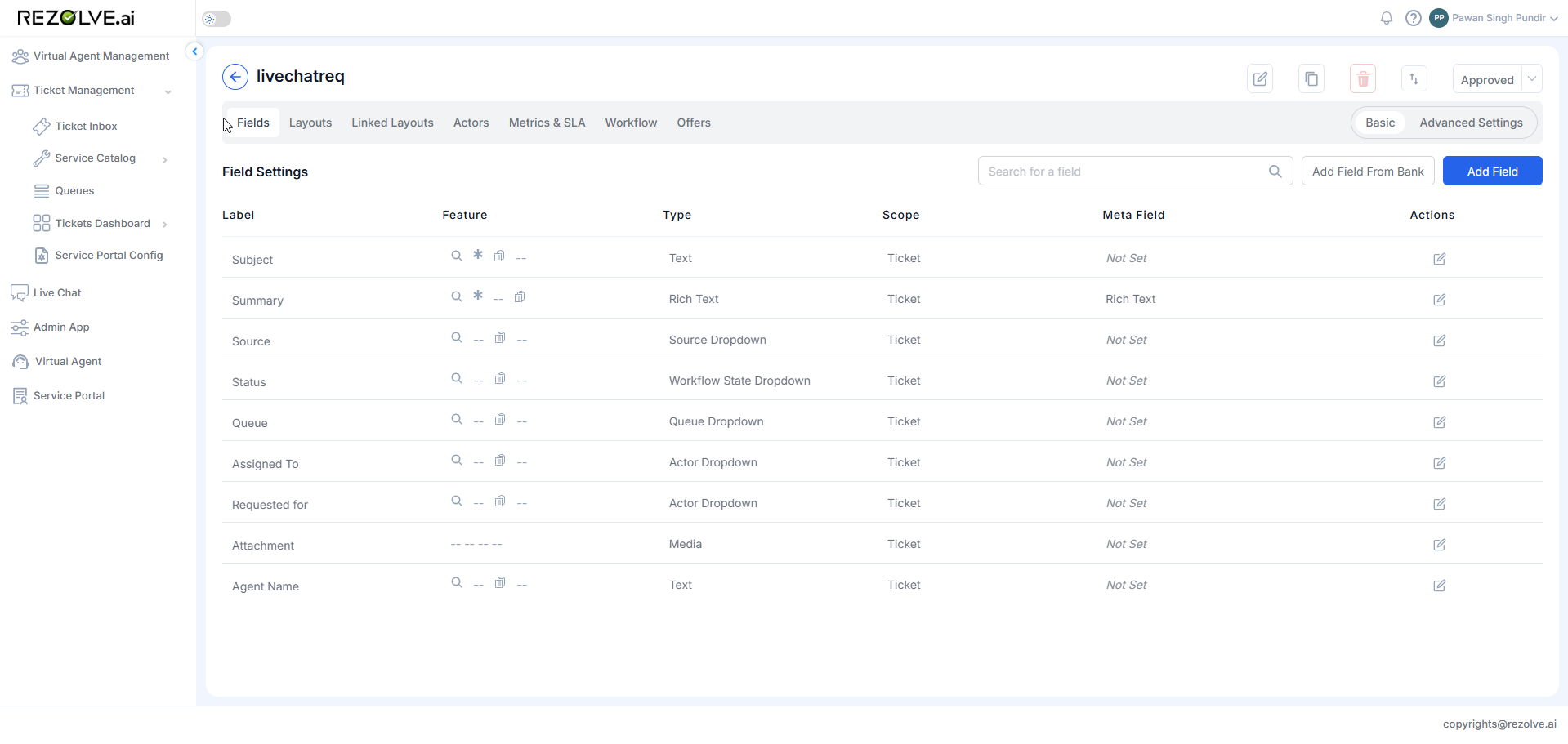Edit the Assigned To field row
Image resolution: width=1568 pixels, height=744 pixels.
coord(1440,463)
